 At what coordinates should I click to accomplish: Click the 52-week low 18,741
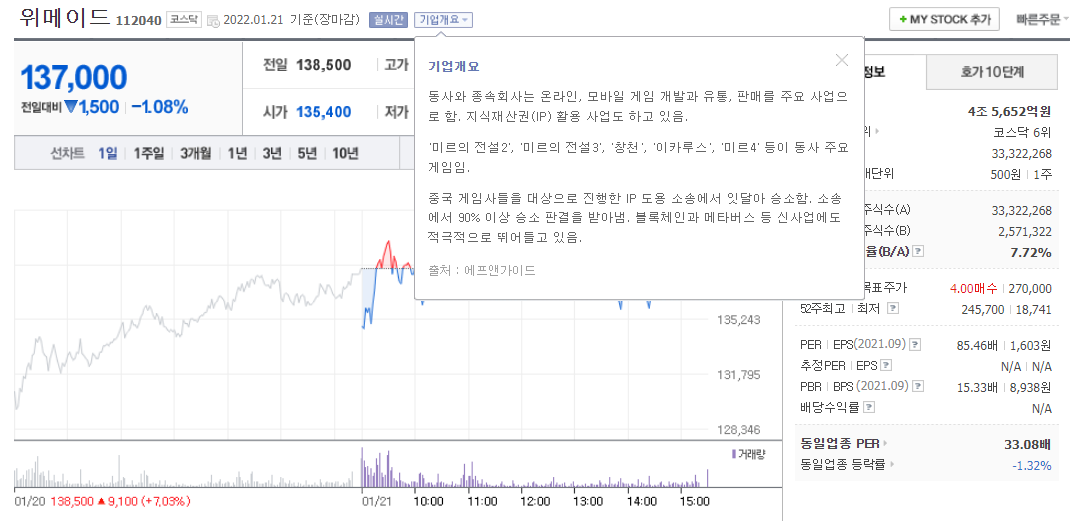point(1035,309)
